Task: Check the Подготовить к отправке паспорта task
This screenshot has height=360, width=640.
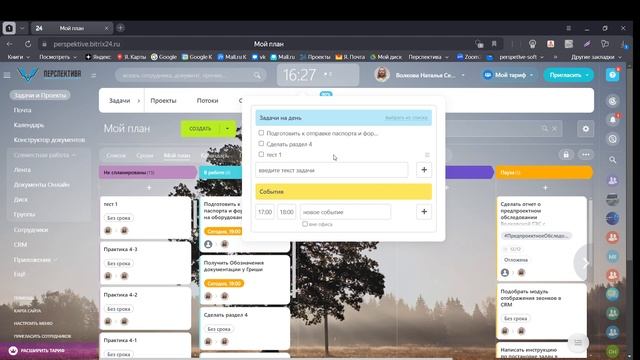Action: coord(261,133)
